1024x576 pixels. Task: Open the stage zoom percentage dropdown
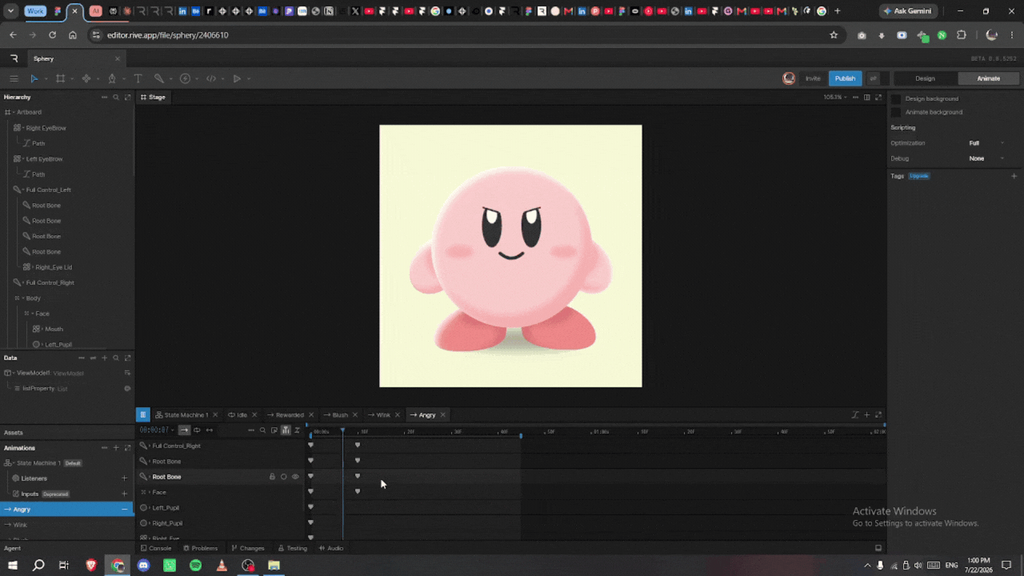tap(835, 97)
